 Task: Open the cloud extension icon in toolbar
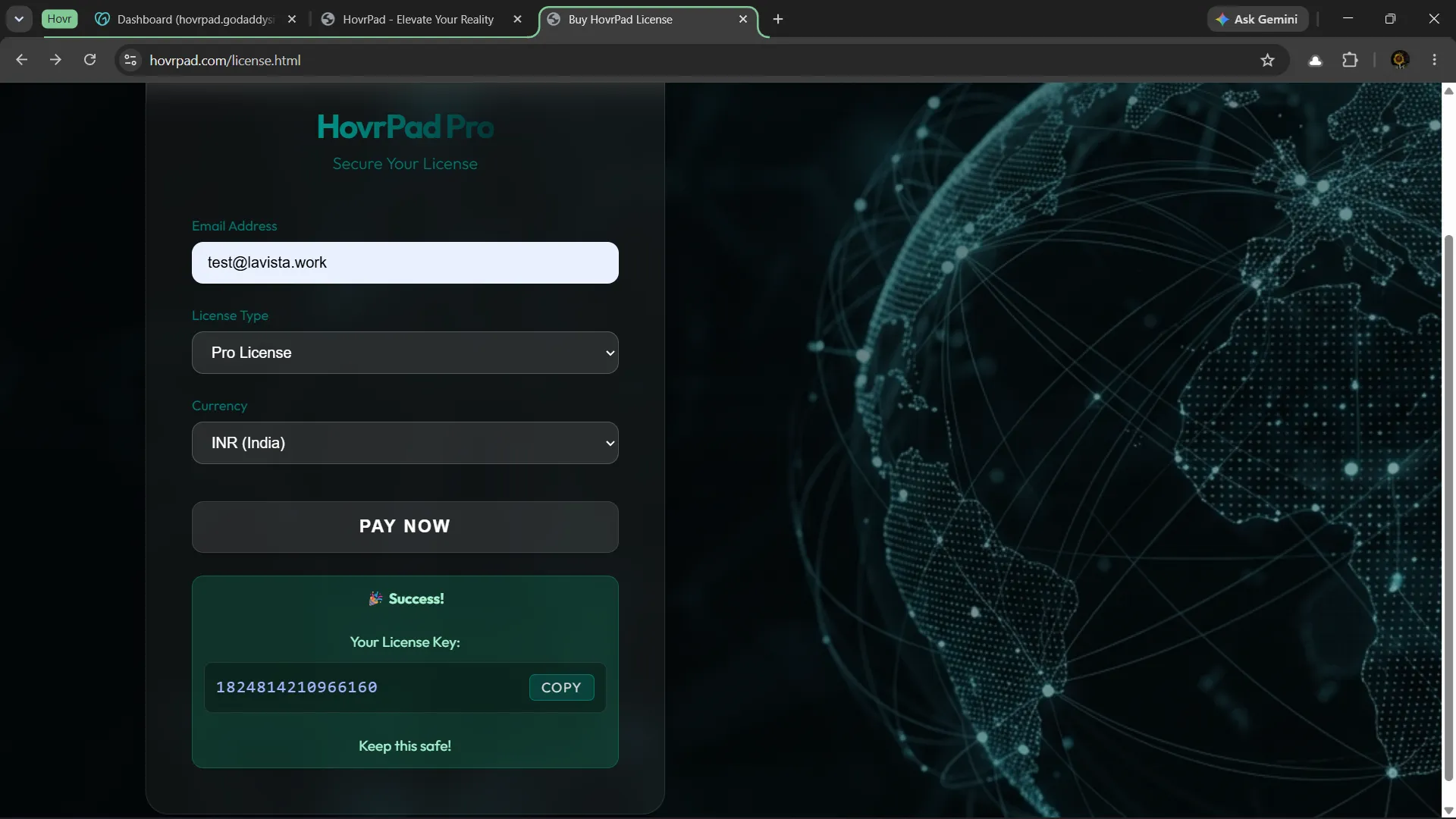[1316, 60]
